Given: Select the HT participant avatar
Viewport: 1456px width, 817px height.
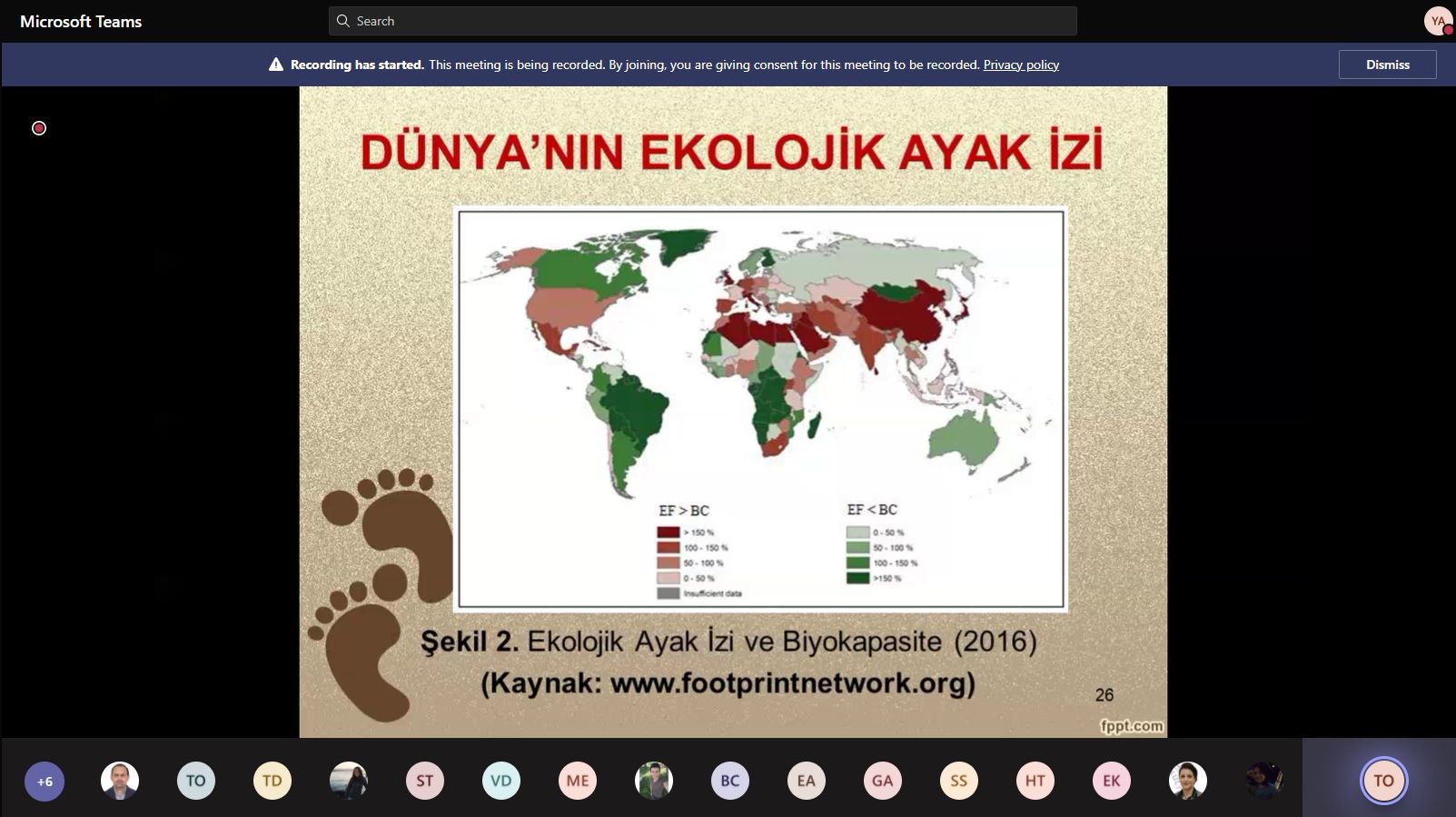Looking at the screenshot, I should point(1035,781).
